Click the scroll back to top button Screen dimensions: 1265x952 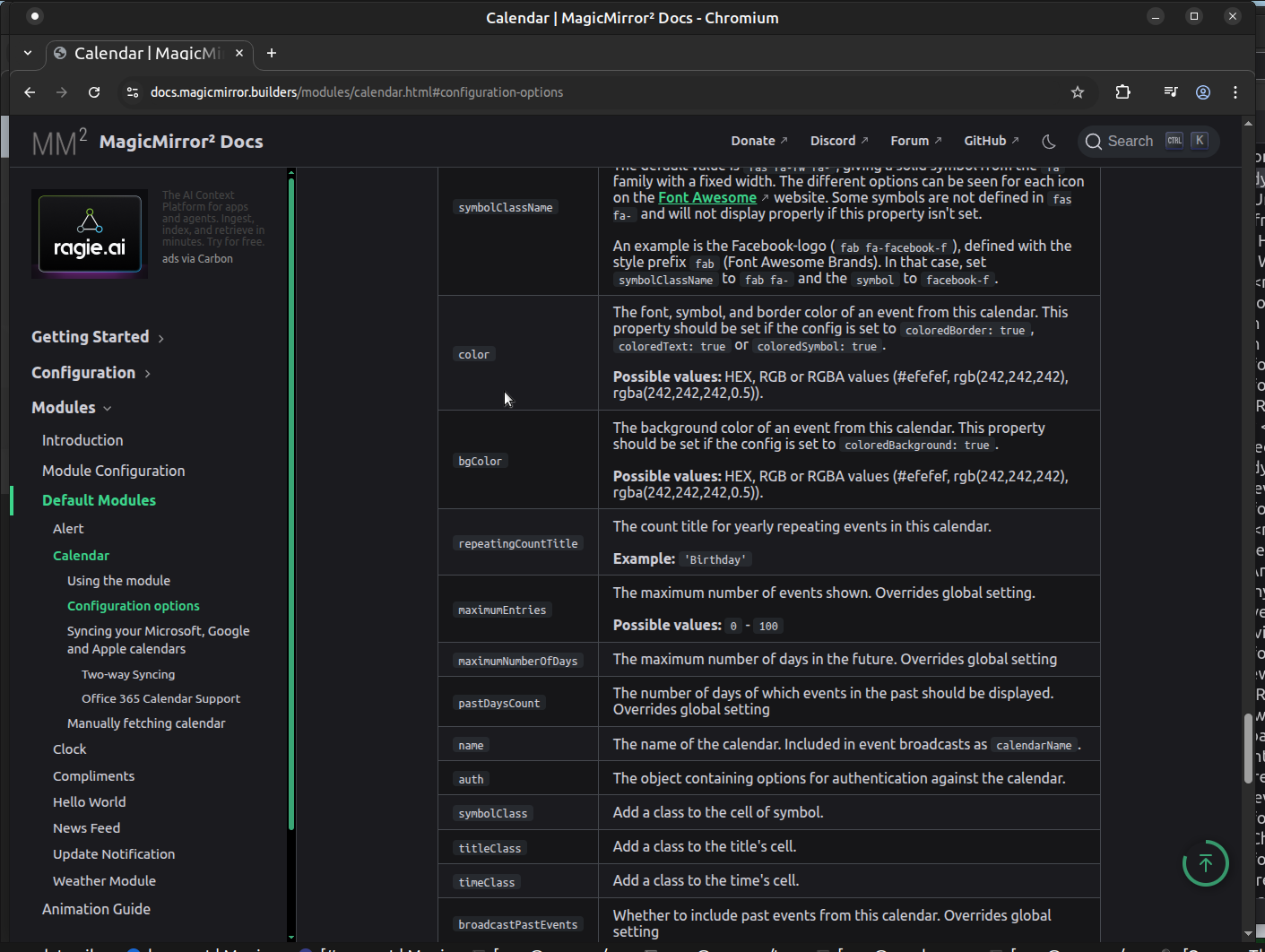click(x=1205, y=863)
